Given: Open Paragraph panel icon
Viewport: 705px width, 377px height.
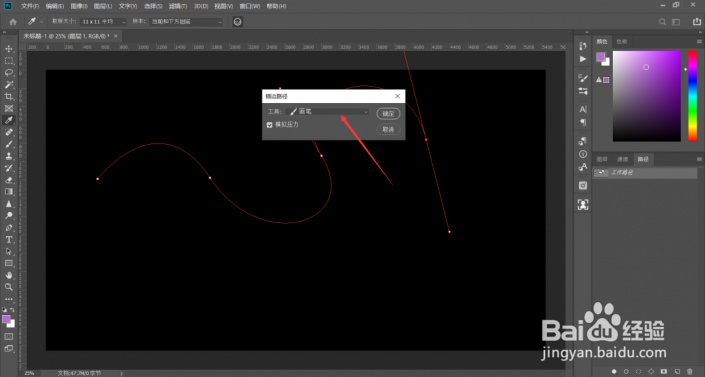Looking at the screenshot, I should 583,122.
